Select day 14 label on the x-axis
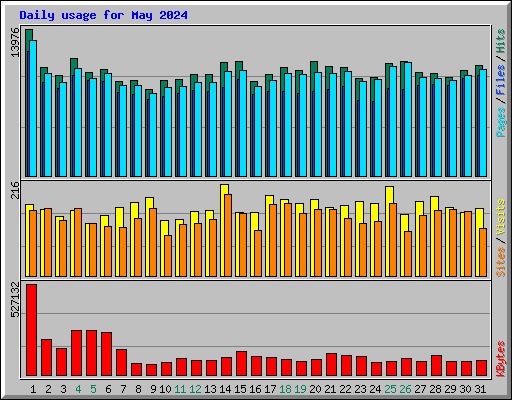 (x=225, y=389)
